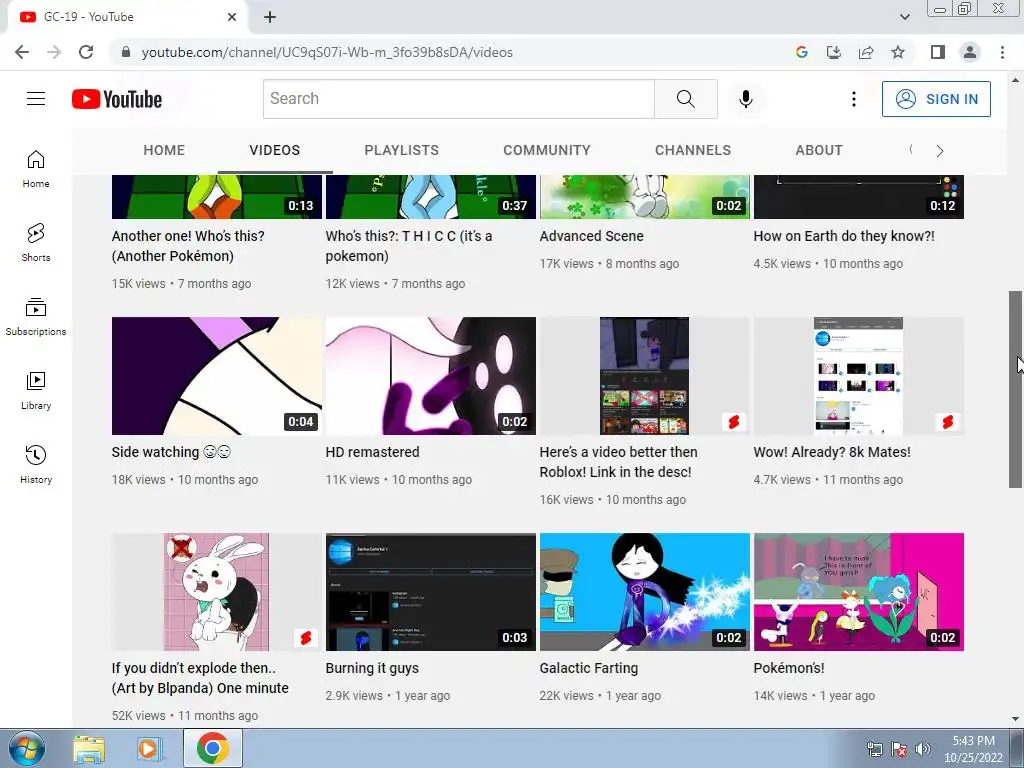Reload the page
This screenshot has height=768, width=1024.
click(x=86, y=52)
